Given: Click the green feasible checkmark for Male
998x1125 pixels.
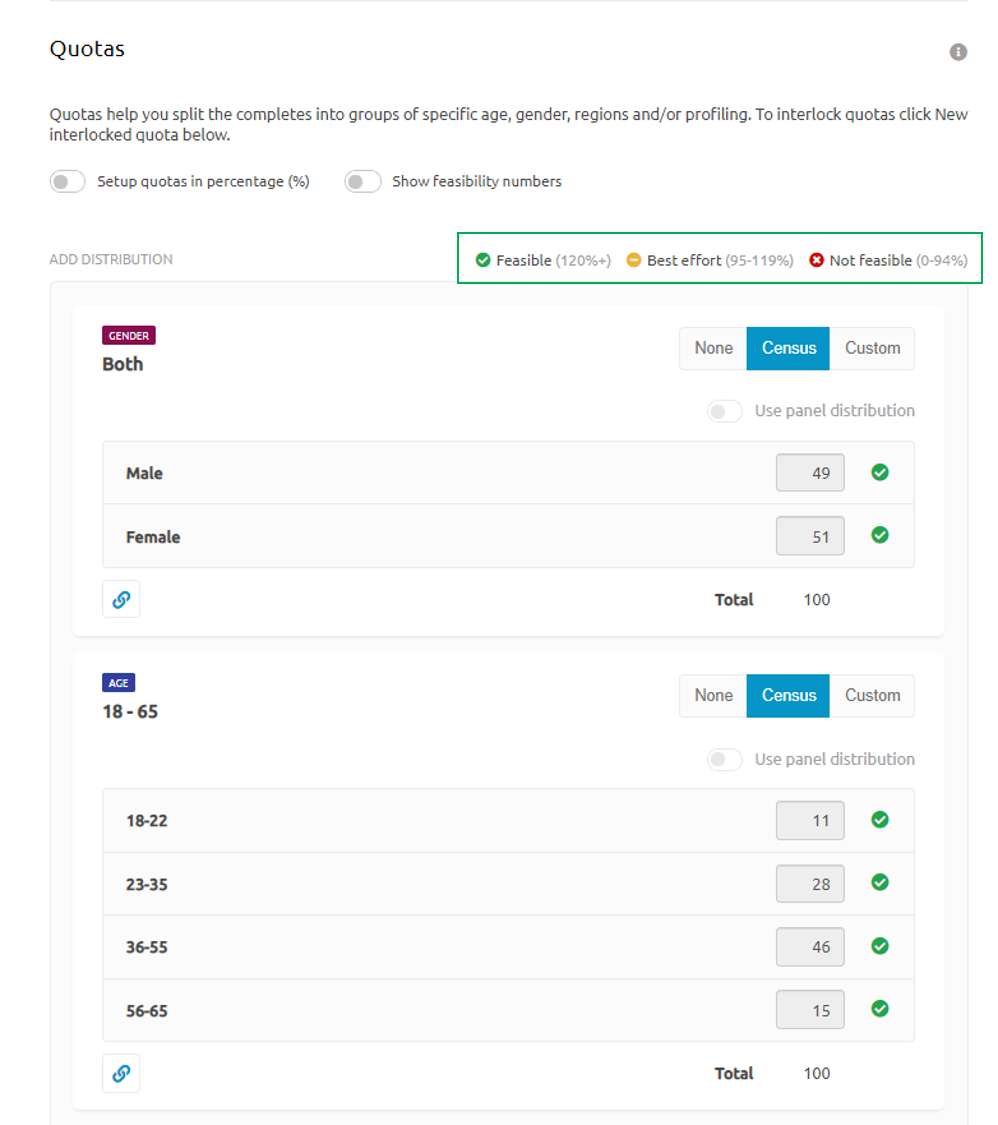Looking at the screenshot, I should click(x=880, y=472).
